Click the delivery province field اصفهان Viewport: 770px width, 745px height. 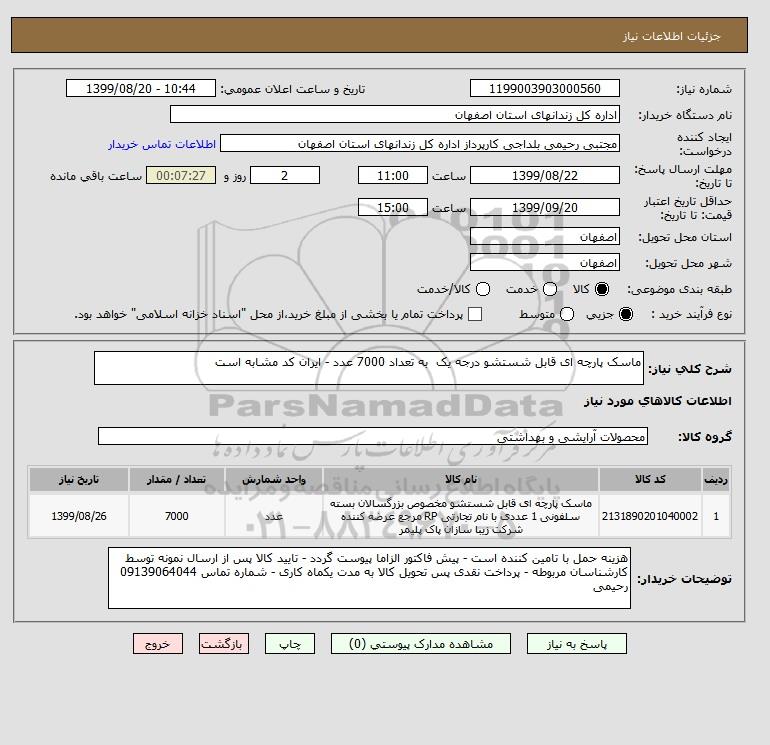point(545,237)
